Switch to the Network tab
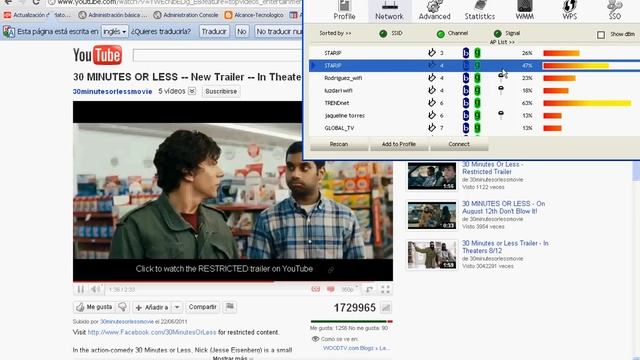The width and height of the screenshot is (640, 360). pos(389,11)
